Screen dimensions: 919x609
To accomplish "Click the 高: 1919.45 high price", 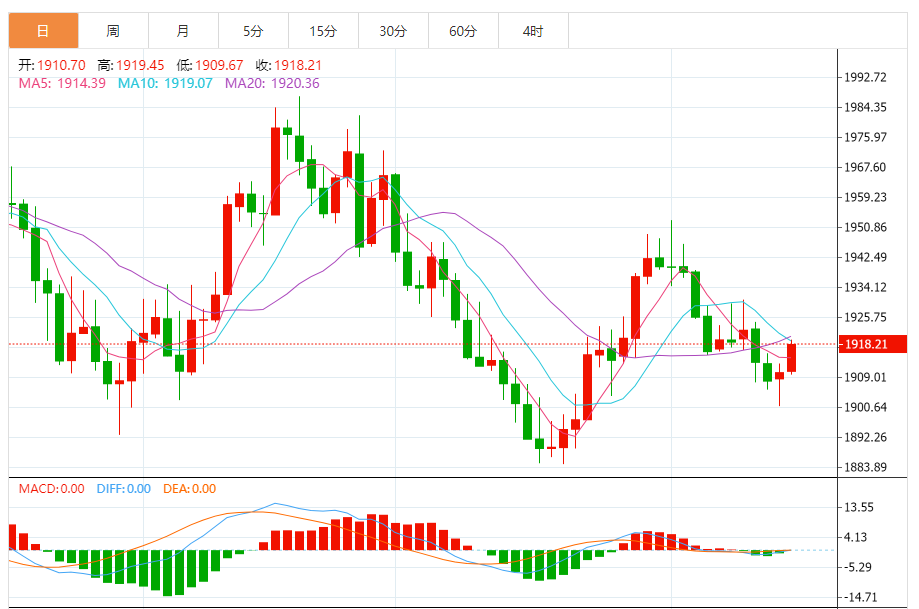I will (131, 65).
